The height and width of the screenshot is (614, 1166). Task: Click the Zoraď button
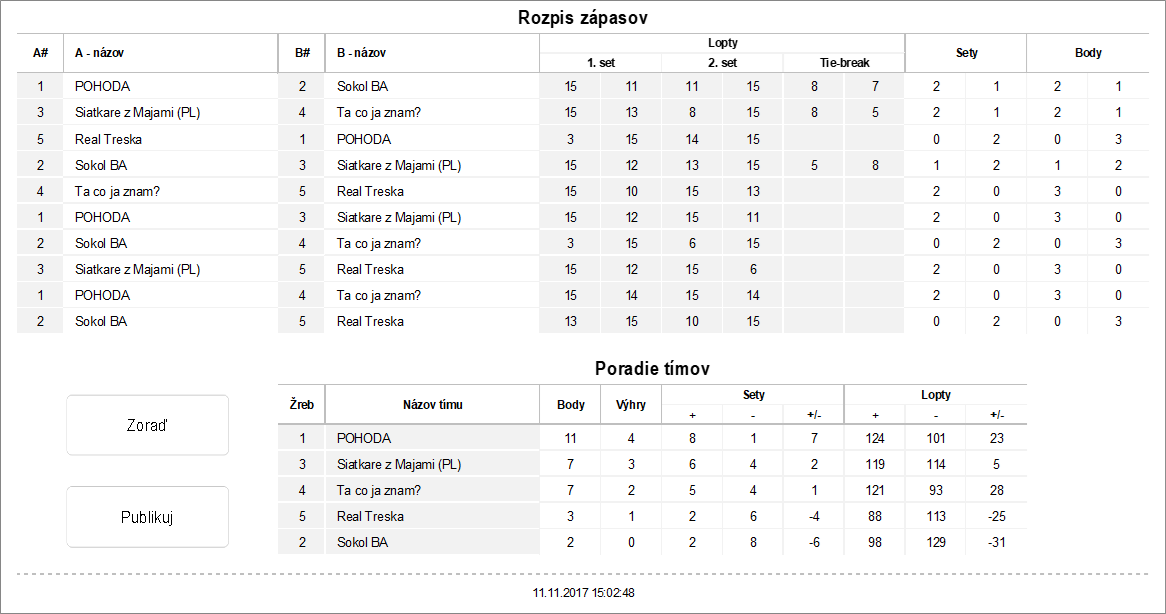pyautogui.click(x=147, y=425)
